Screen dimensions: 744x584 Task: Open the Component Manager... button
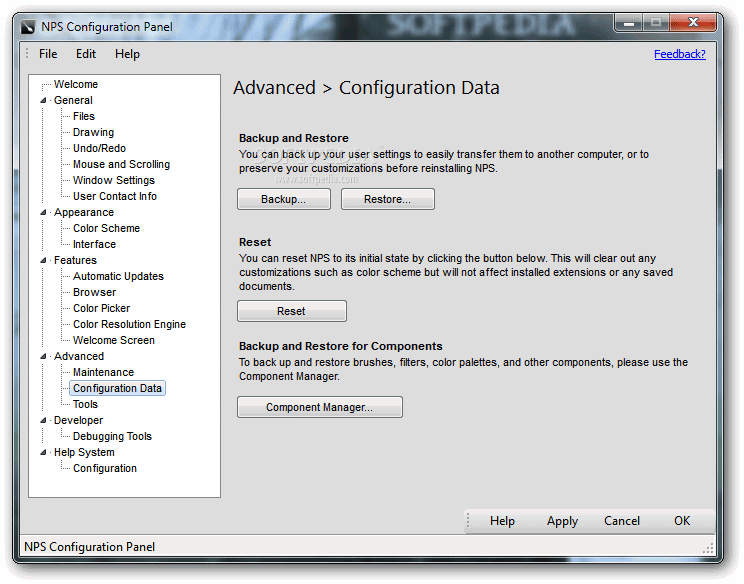pos(320,407)
